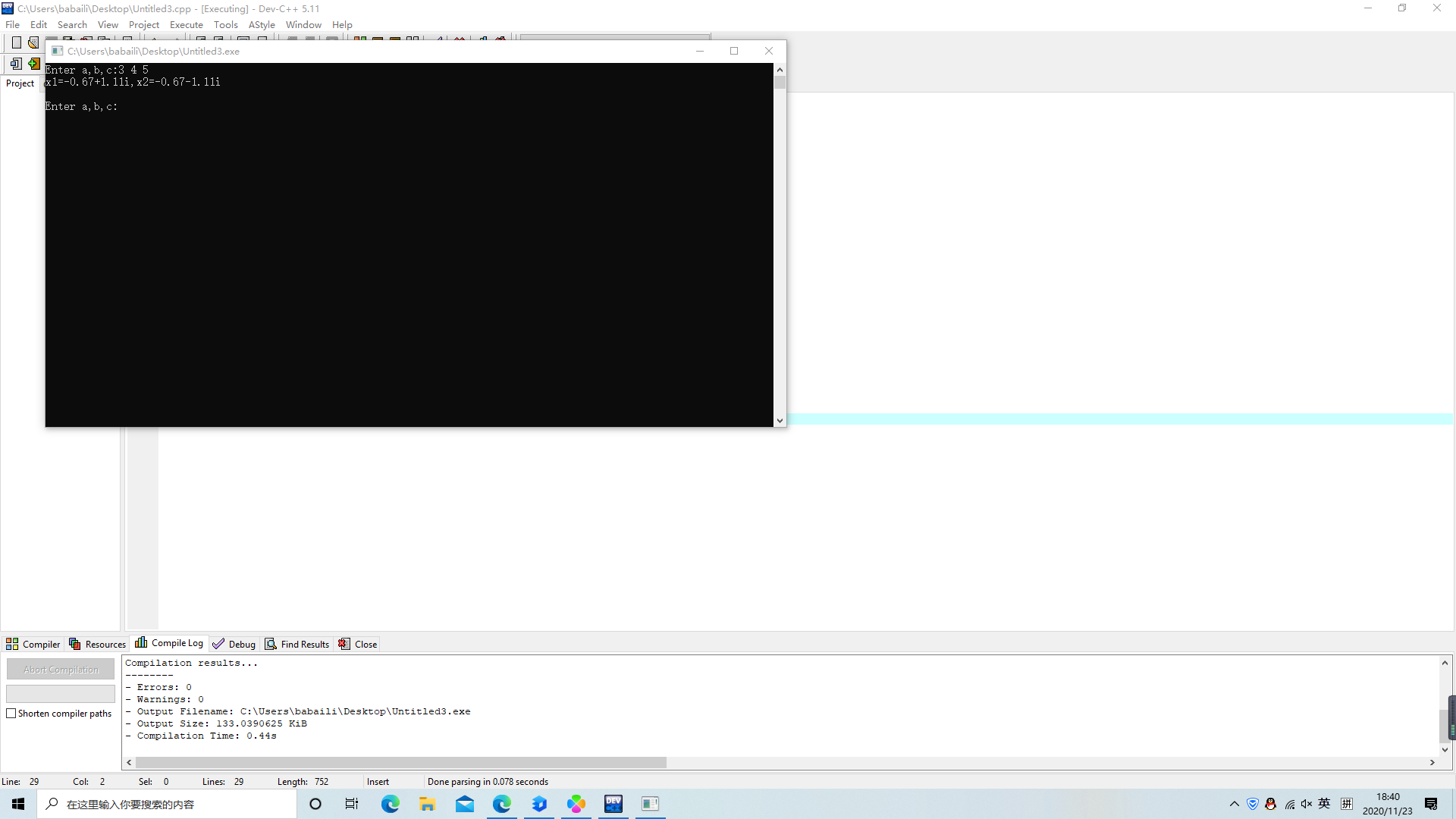Click the compile log horizontal scrollbar thumb
The width and height of the screenshot is (1456, 819).
(x=400, y=762)
